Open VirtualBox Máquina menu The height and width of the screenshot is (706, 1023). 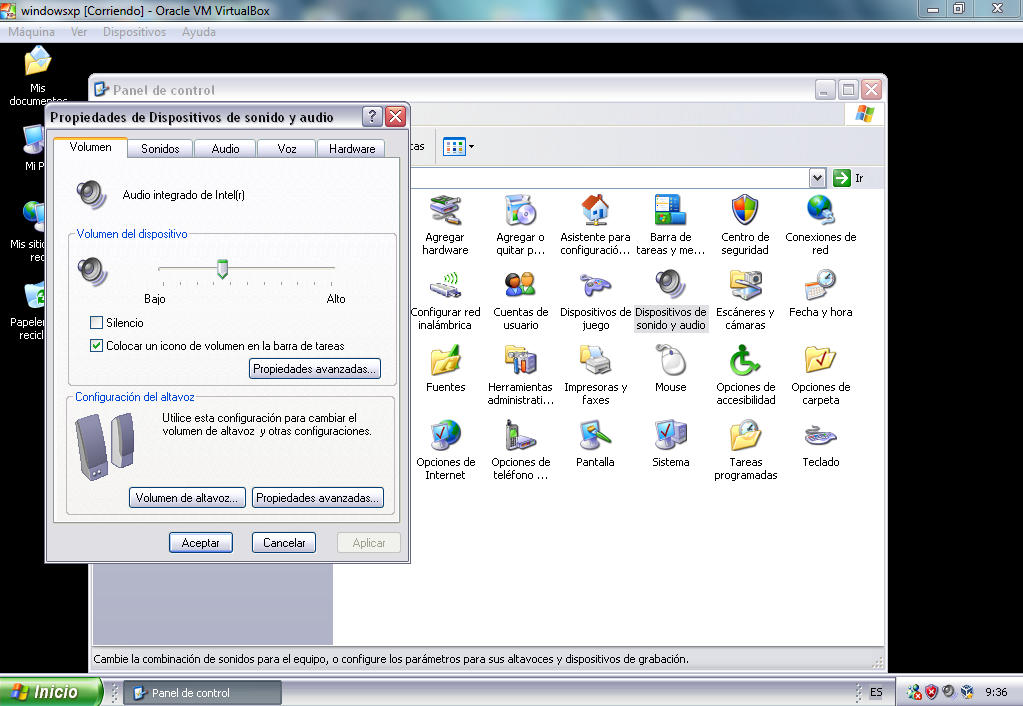tap(31, 32)
